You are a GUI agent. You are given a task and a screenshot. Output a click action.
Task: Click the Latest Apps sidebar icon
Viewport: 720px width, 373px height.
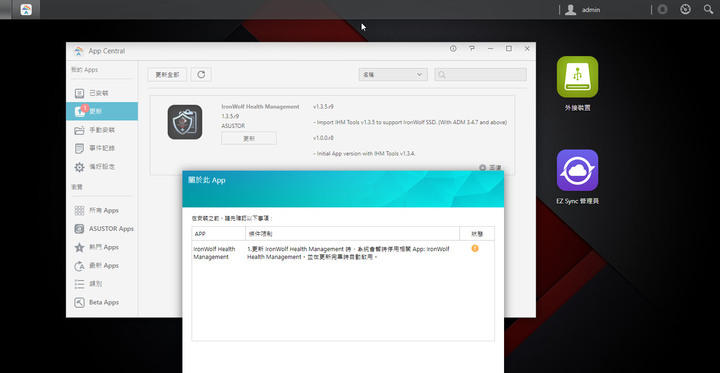(79, 266)
